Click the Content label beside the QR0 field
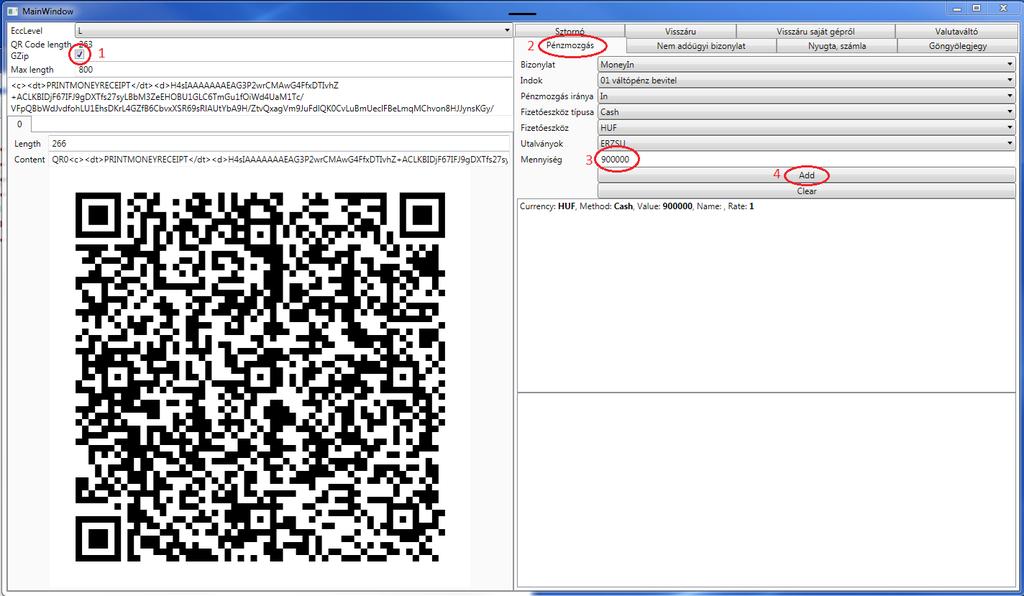The height and width of the screenshot is (596, 1024). pyautogui.click(x=29, y=159)
